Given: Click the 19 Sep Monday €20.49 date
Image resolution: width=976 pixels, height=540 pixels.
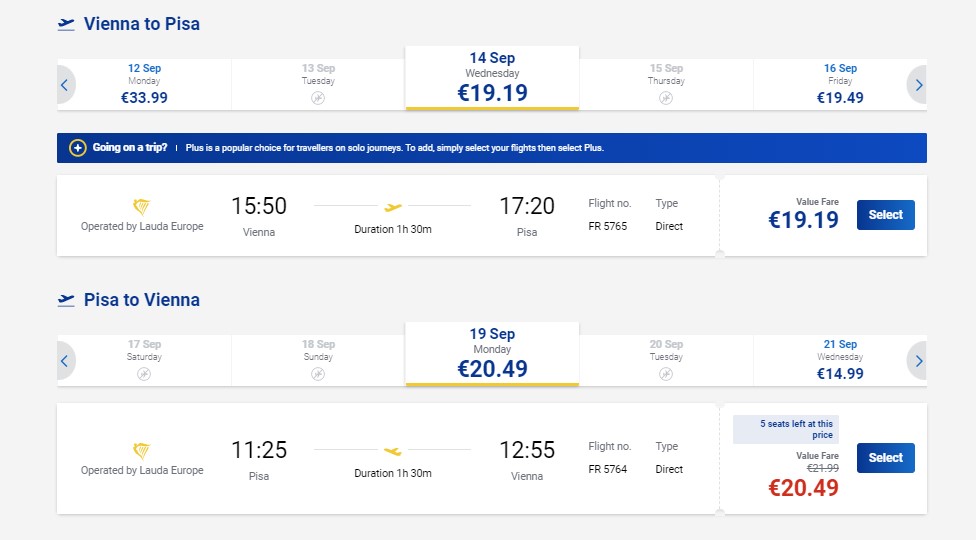Looking at the screenshot, I should point(492,354).
